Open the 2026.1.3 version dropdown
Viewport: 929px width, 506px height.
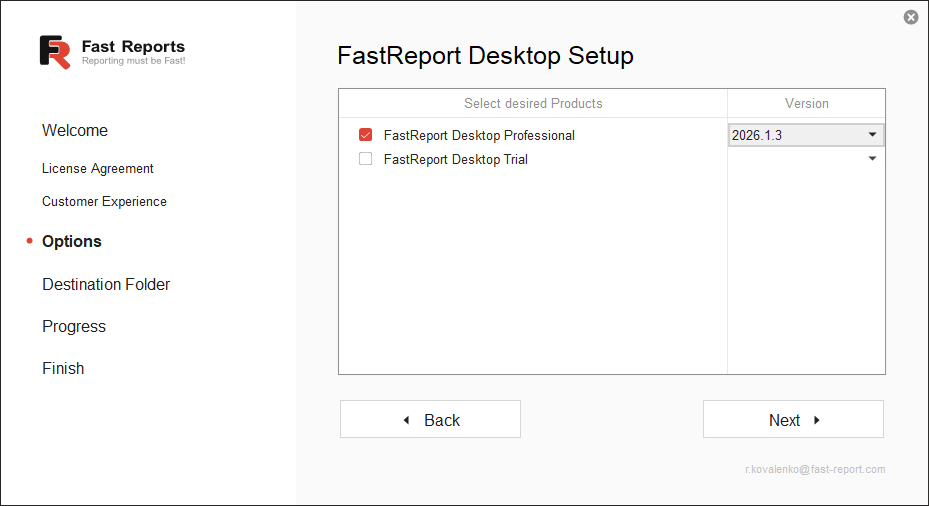click(872, 135)
